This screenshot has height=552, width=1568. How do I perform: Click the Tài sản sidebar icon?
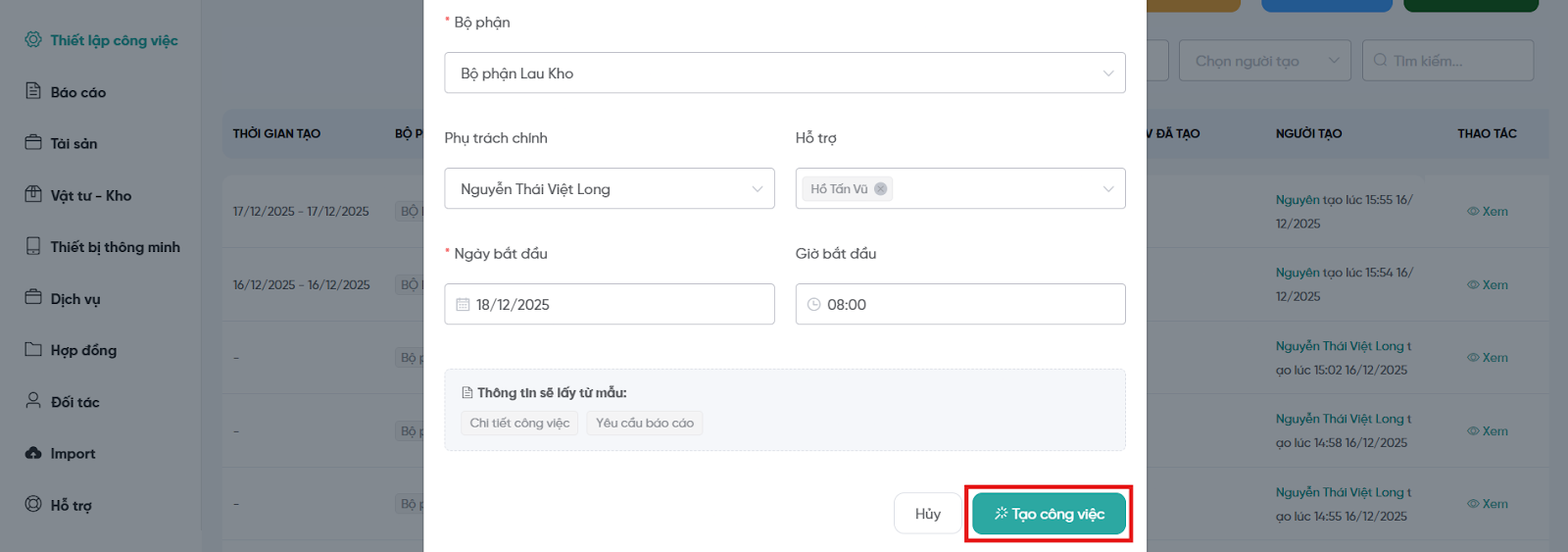point(33,142)
